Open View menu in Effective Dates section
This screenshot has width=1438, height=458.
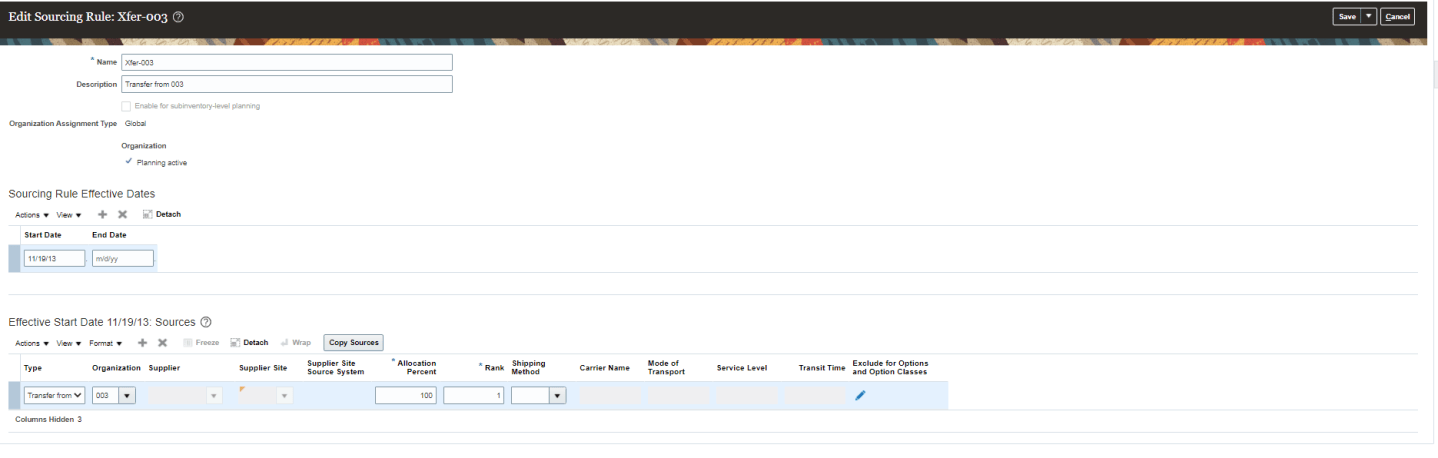click(x=69, y=214)
